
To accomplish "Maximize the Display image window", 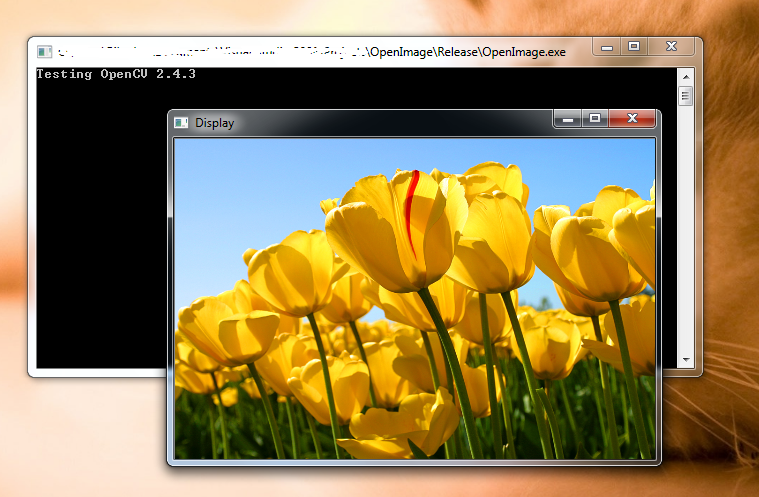I will 595,119.
